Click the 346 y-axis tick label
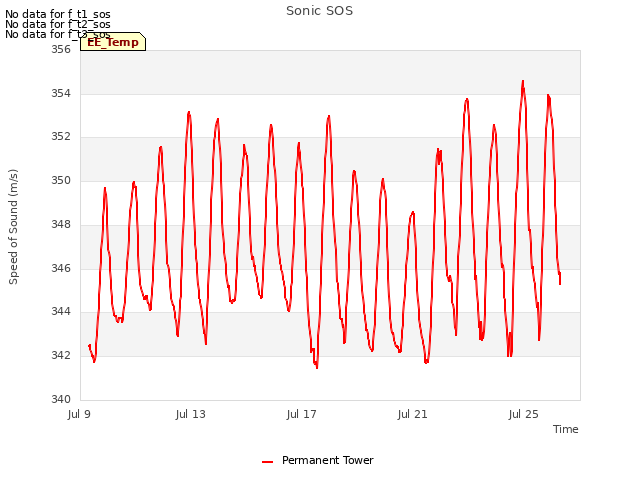 (61, 268)
